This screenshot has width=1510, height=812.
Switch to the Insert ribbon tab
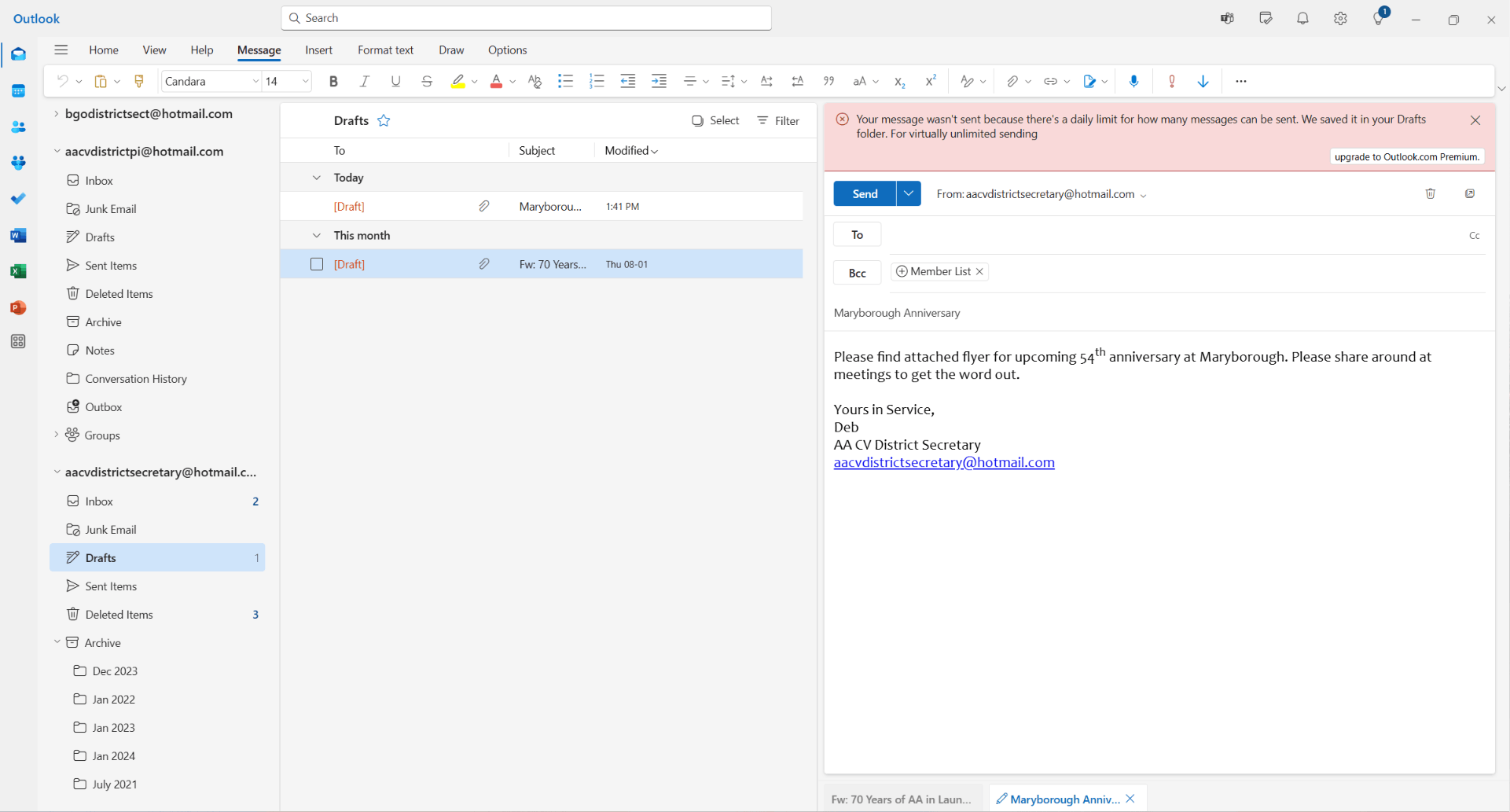(318, 50)
